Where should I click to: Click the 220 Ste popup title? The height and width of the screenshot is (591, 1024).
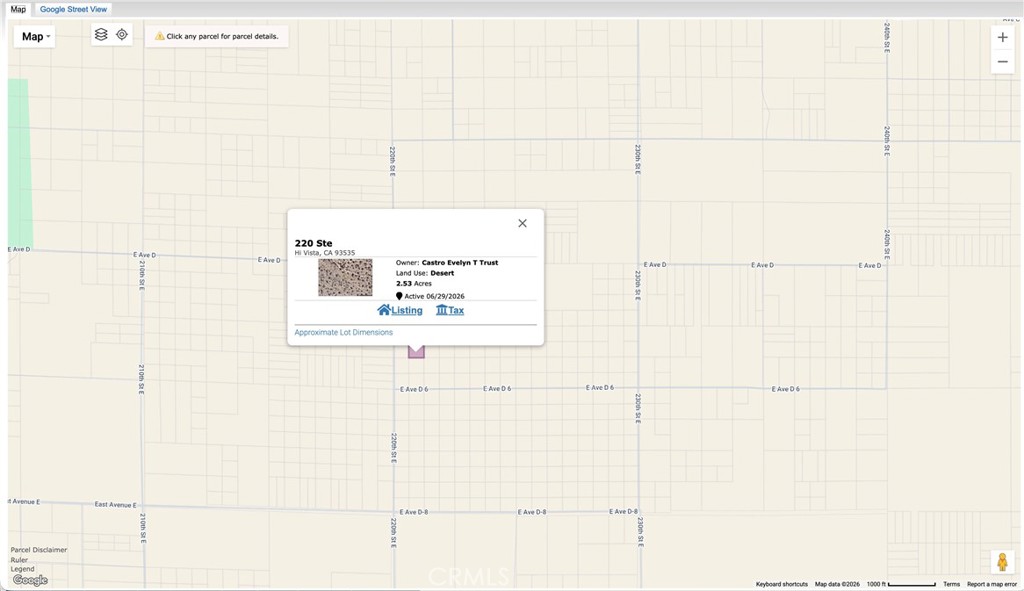click(x=313, y=243)
